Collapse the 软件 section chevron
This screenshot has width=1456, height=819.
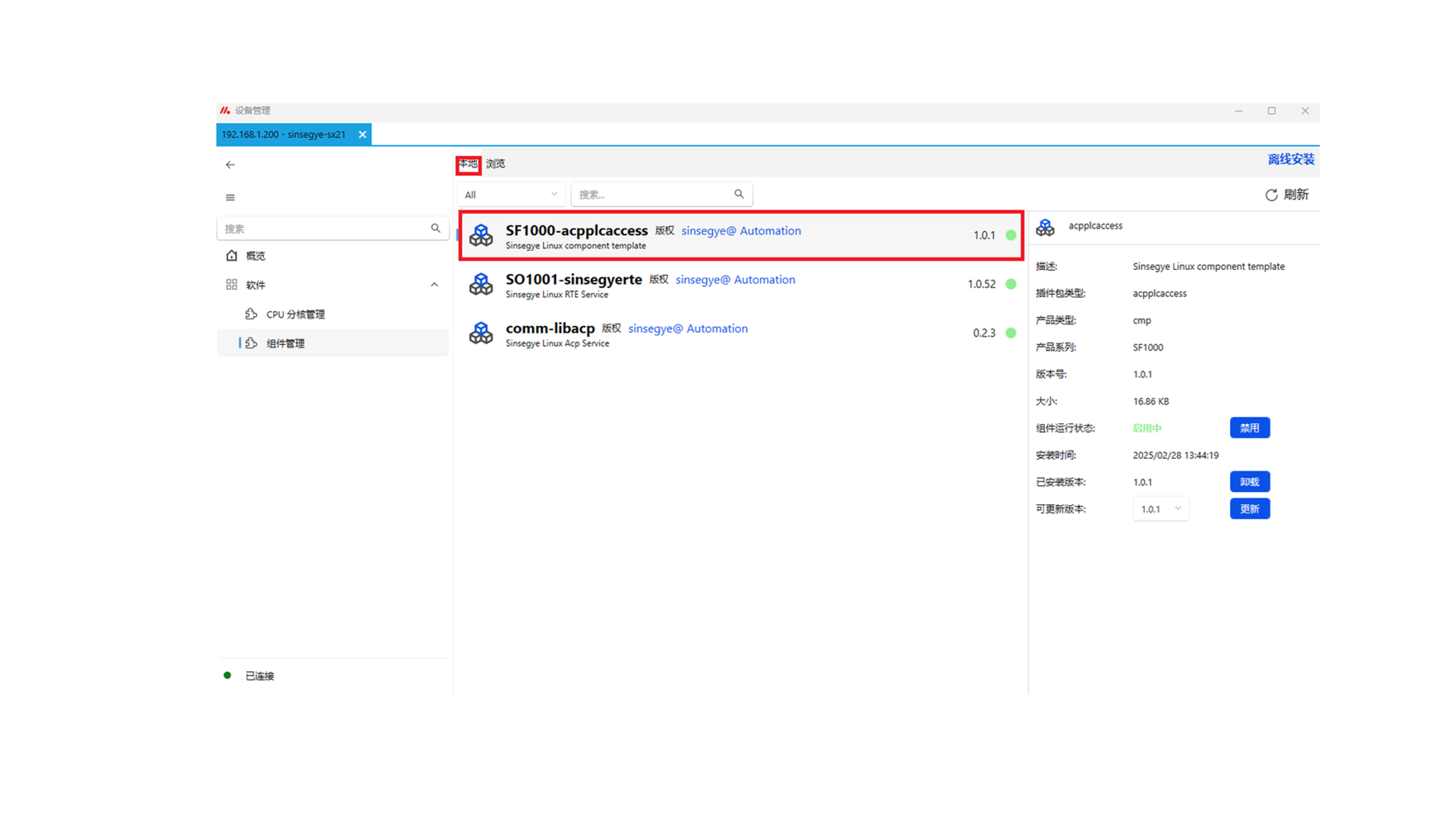435,285
